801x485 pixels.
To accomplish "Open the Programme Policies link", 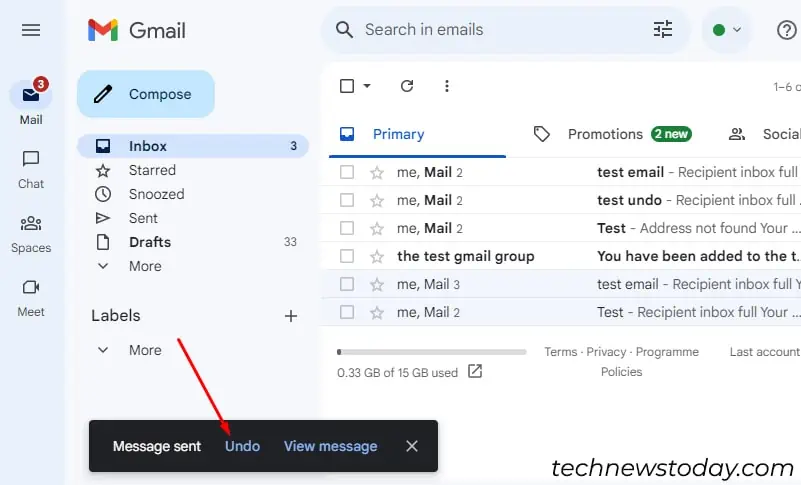I will (649, 362).
